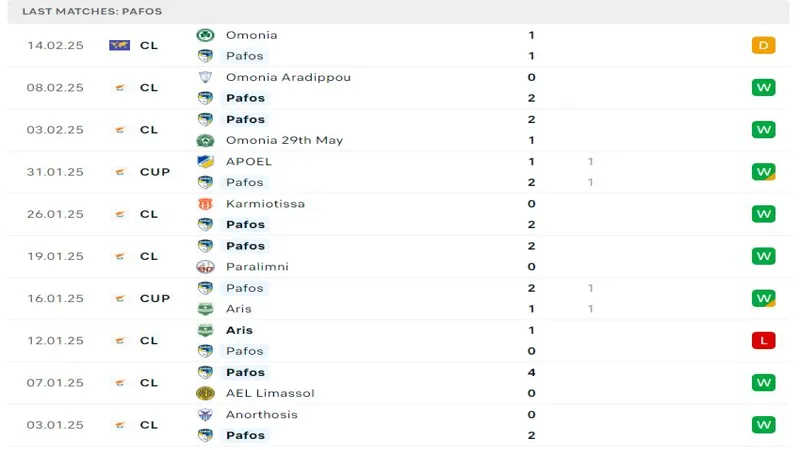The height and width of the screenshot is (450, 800).
Task: Click the Aris crest in 12.01.25 match
Action: click(205, 330)
